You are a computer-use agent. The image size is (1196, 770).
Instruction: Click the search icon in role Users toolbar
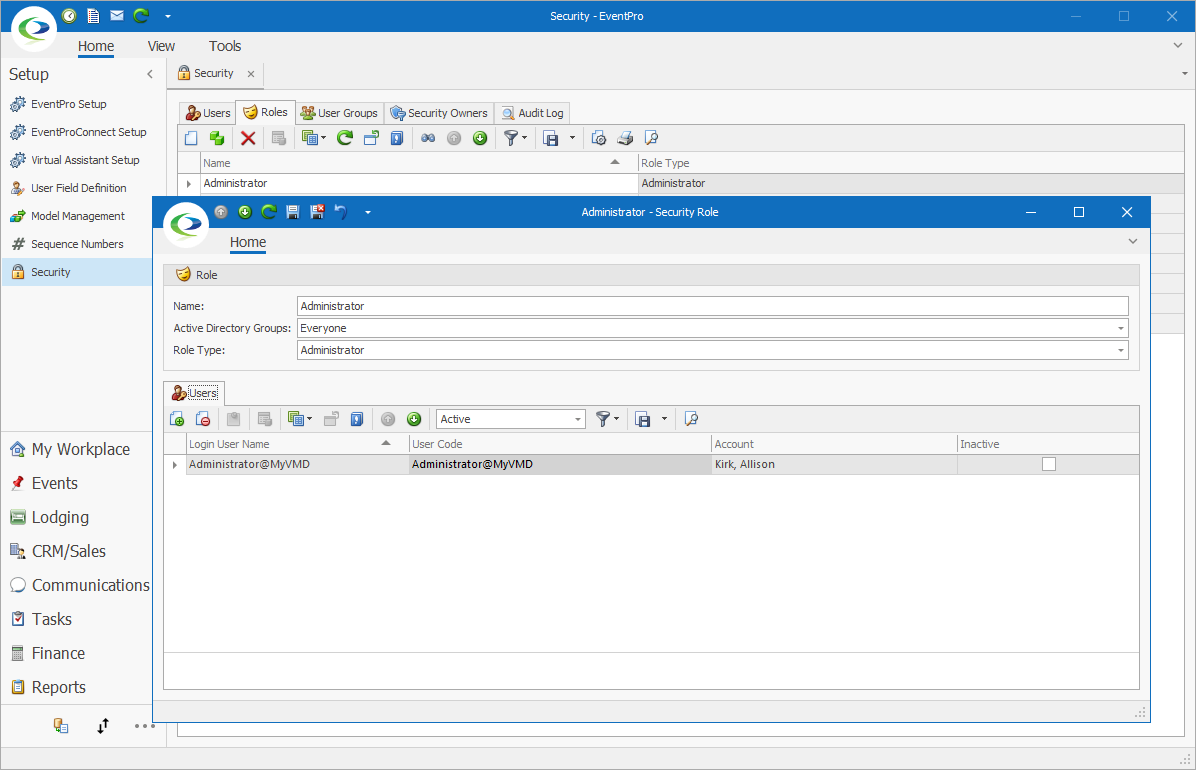[x=692, y=419]
